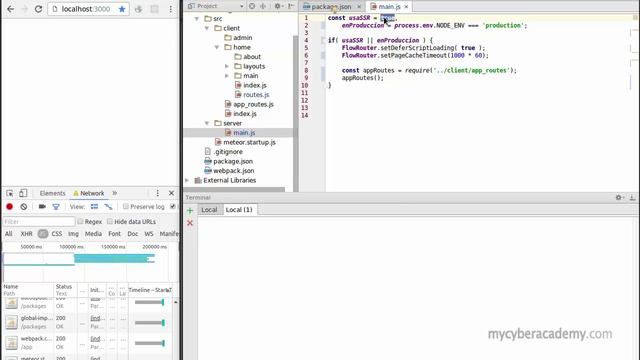640x360 pixels.
Task: Open Terminal panel settings gear
Action: point(620,198)
